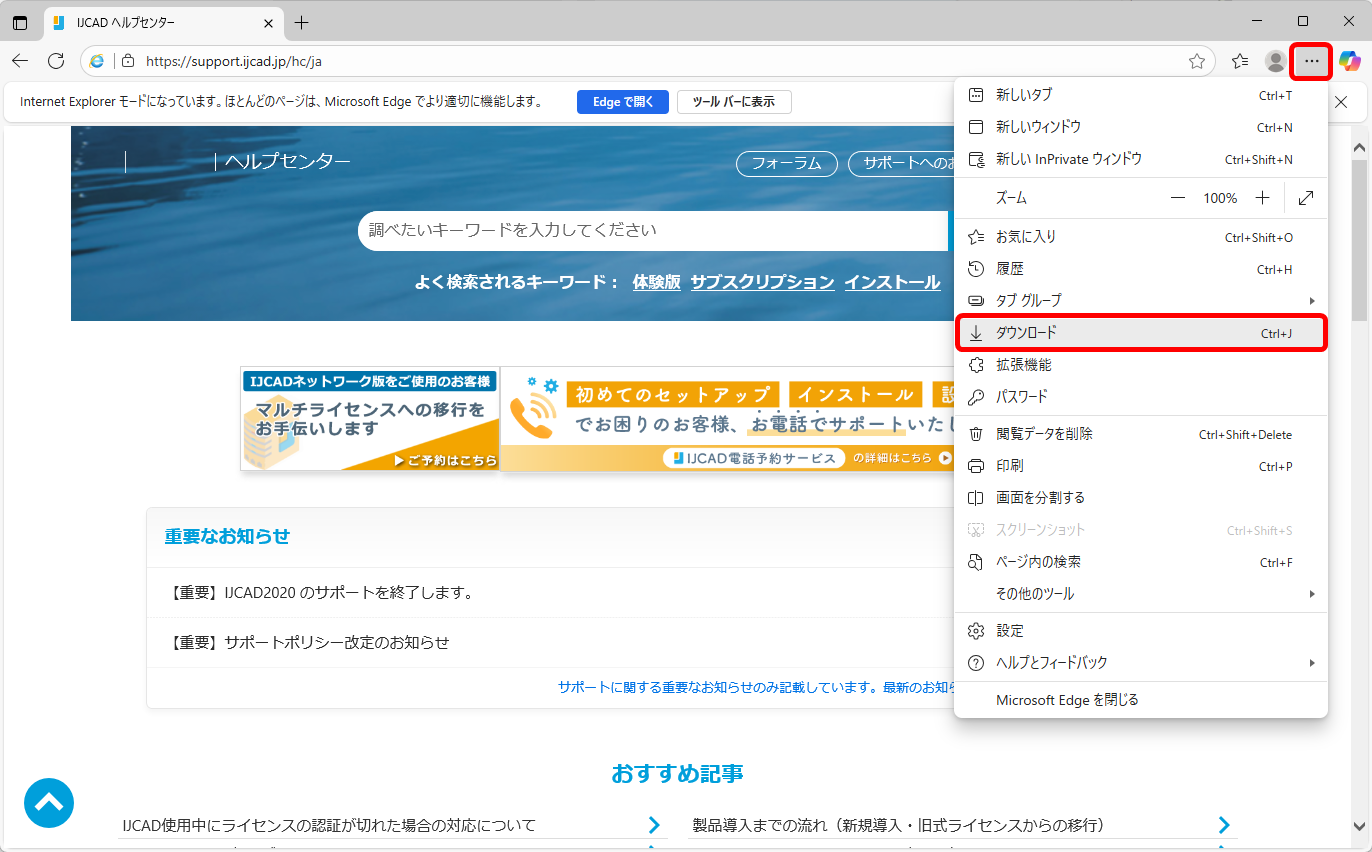This screenshot has width=1372, height=852.
Task: Click the page refresh icon
Action: click(56, 61)
